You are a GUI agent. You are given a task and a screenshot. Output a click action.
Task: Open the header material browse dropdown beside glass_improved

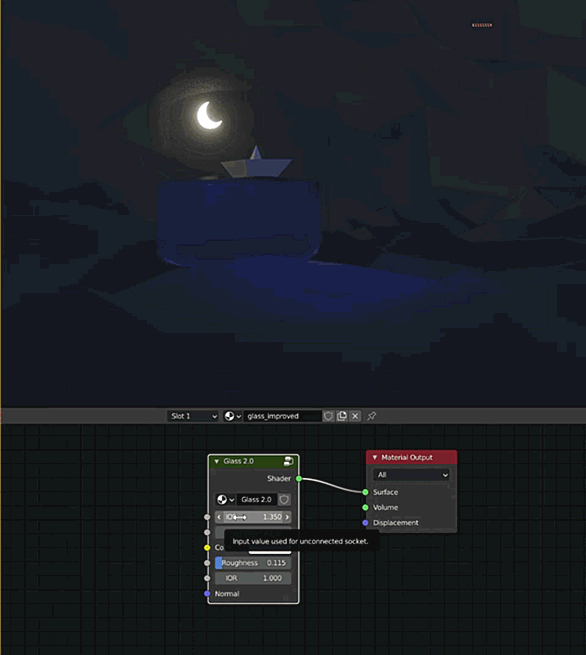coord(233,416)
